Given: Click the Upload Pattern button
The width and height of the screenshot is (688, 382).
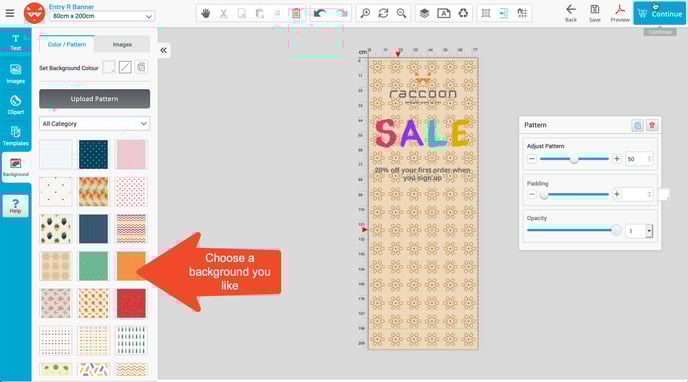Looking at the screenshot, I should tap(94, 99).
